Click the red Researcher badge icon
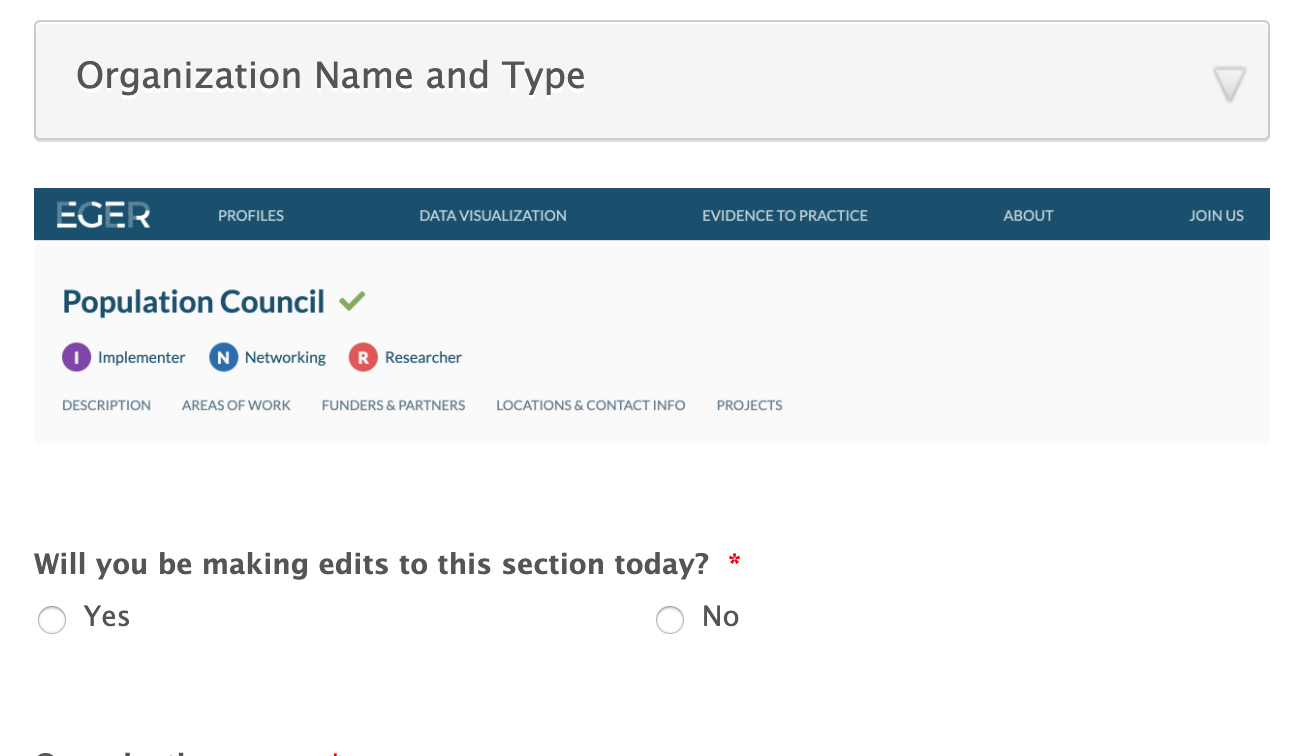Screen dimensions: 1296x756 click(363, 357)
